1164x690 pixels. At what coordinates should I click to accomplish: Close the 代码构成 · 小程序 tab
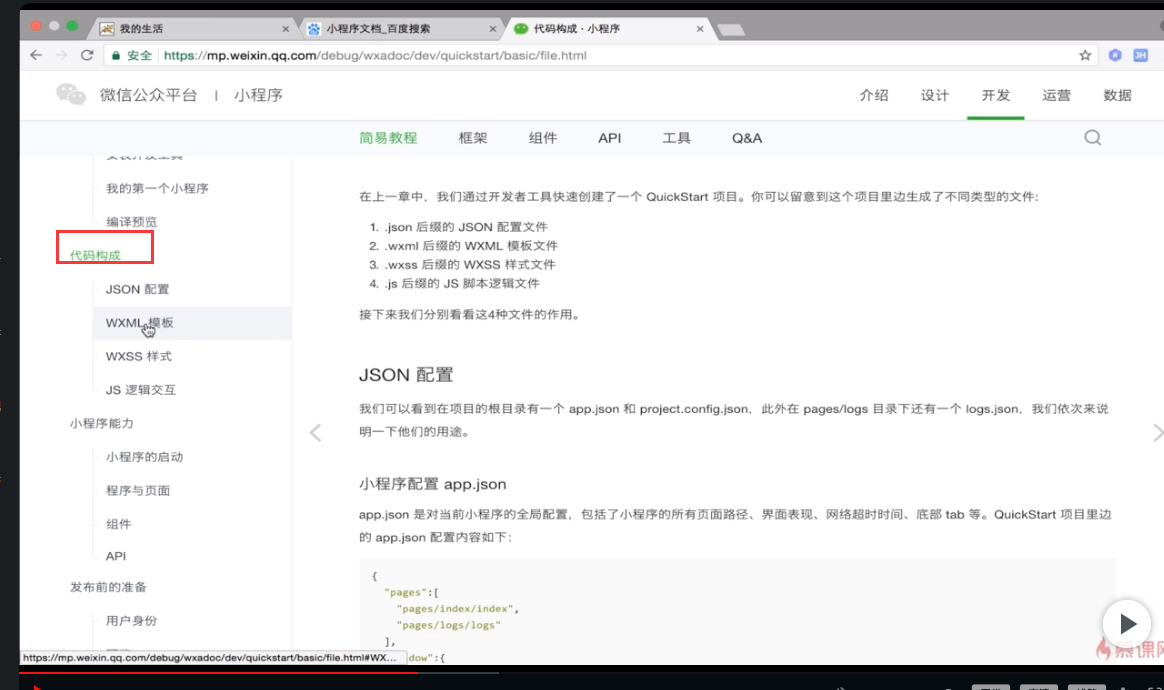tap(700, 29)
